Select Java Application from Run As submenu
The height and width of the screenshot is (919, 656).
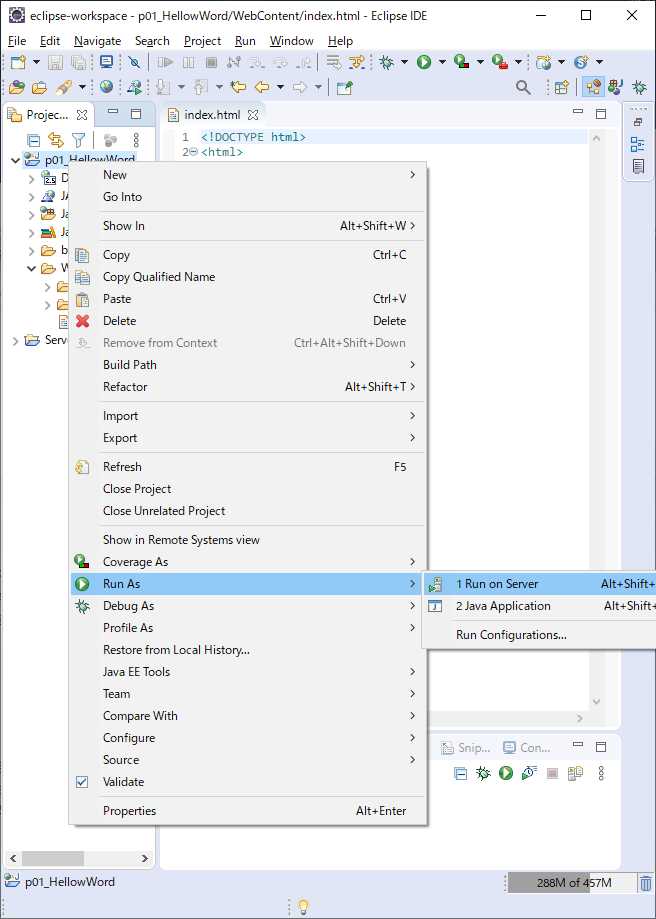[539, 606]
